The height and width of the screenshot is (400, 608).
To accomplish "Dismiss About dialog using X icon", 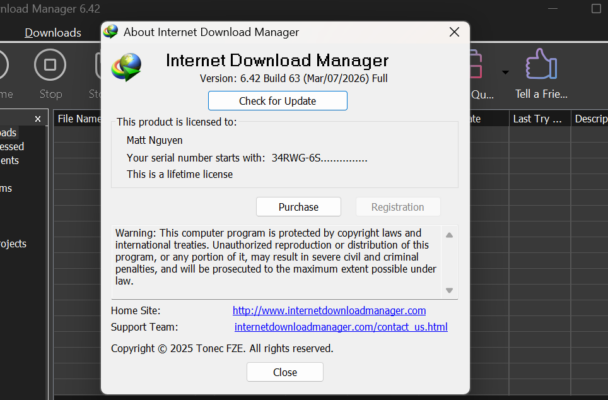I will [454, 32].
